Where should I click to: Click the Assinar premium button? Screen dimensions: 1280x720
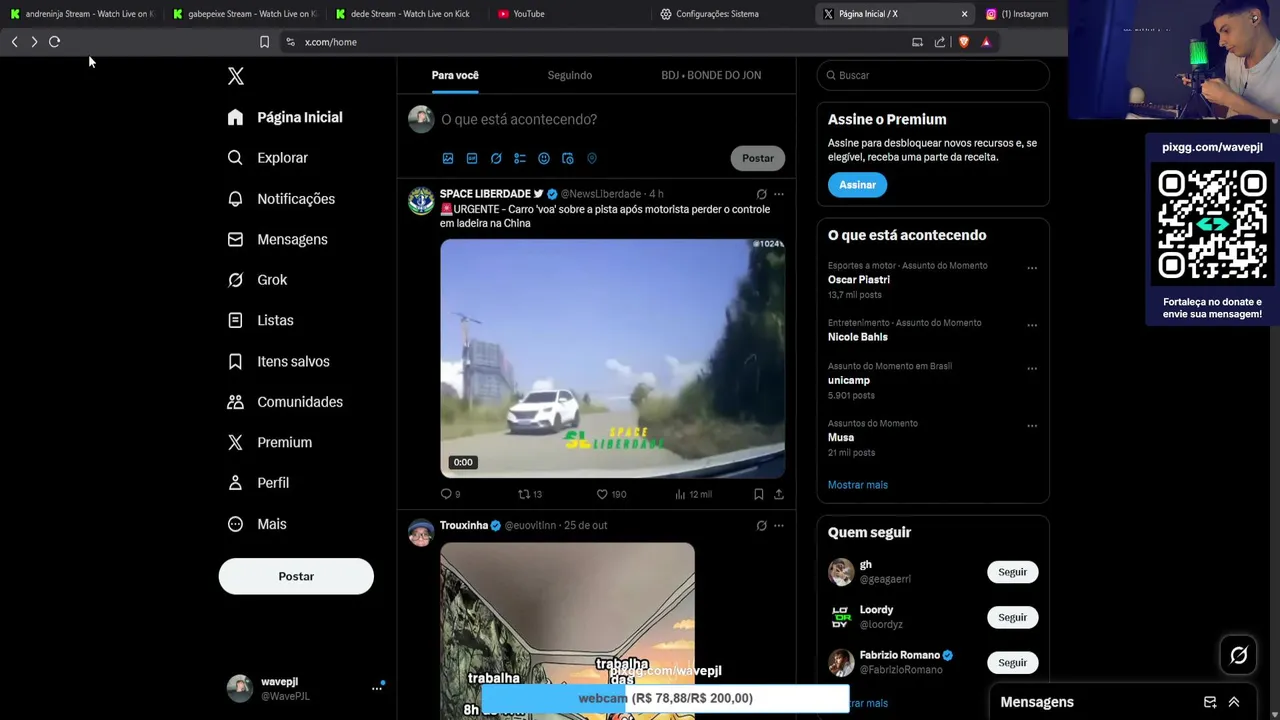point(857,185)
